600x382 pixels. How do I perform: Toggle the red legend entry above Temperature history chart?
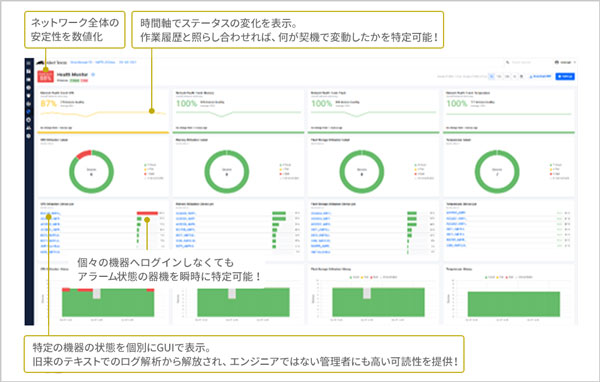coord(510,277)
